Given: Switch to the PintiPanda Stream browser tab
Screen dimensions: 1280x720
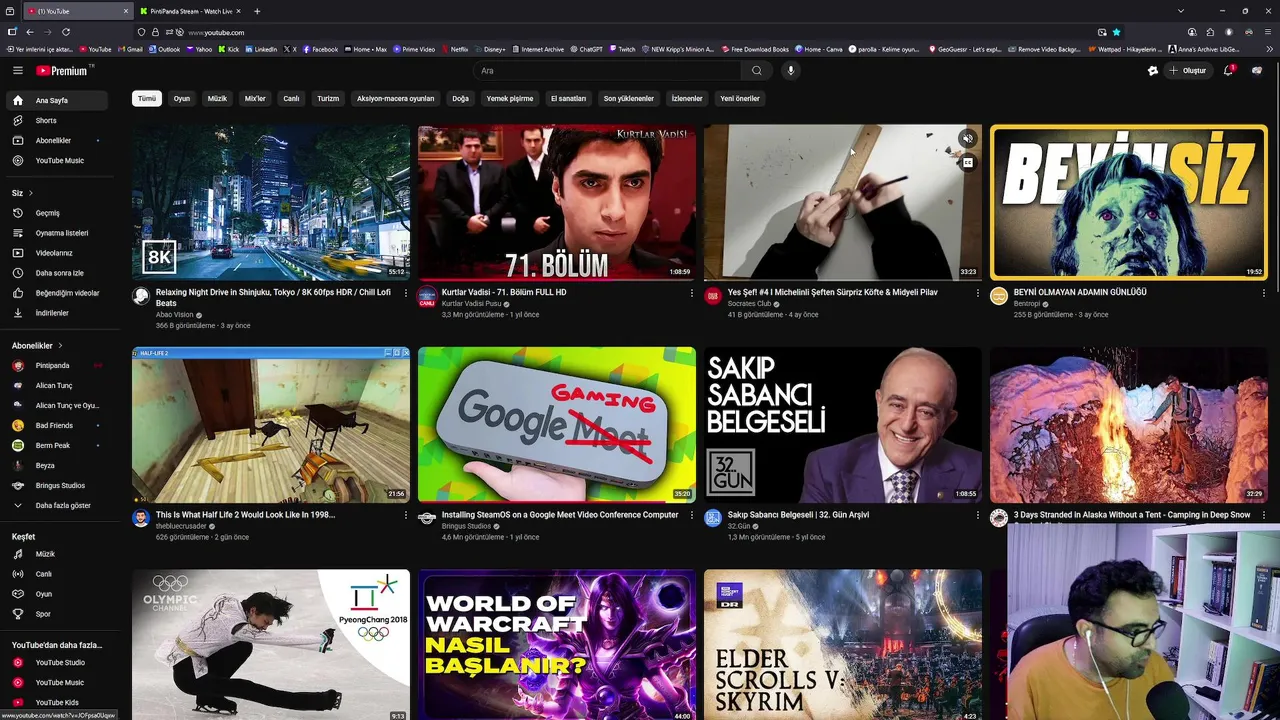Looking at the screenshot, I should click(188, 11).
